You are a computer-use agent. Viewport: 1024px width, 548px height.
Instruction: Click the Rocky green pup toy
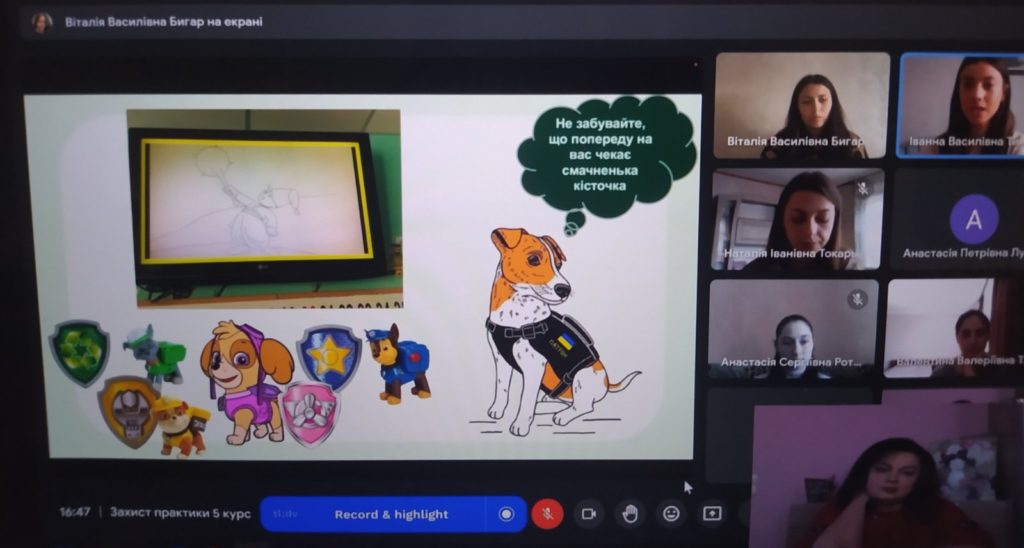tap(155, 353)
